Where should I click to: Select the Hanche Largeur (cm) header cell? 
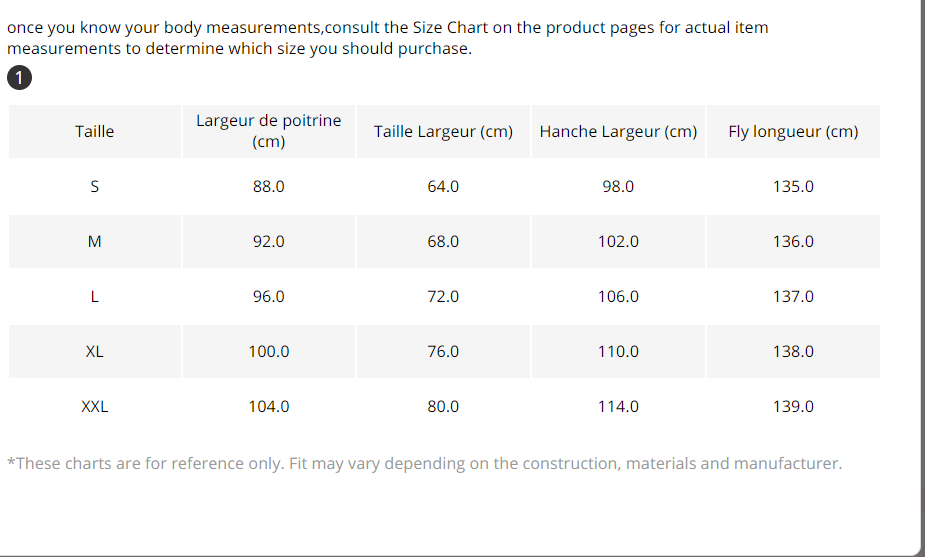pos(618,131)
